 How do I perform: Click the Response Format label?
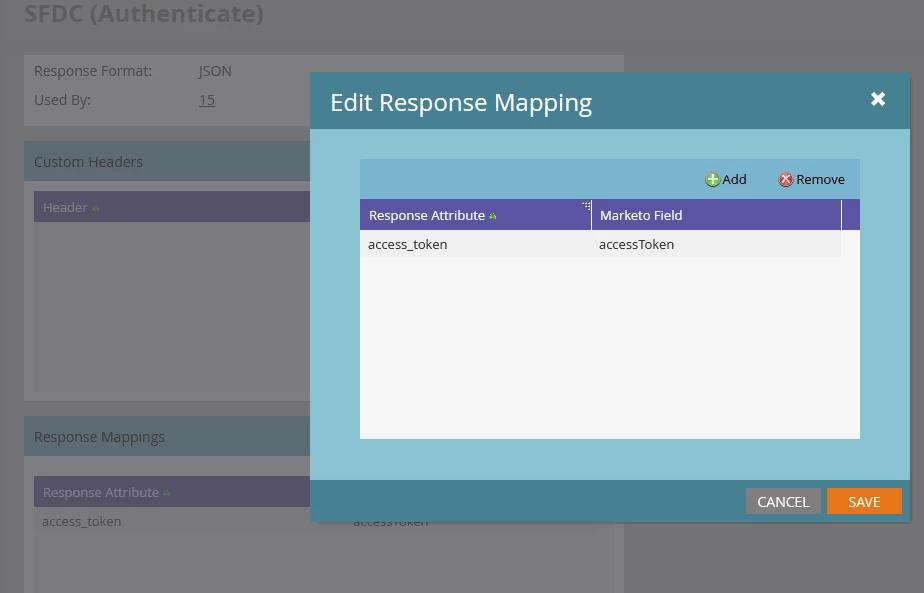(93, 71)
